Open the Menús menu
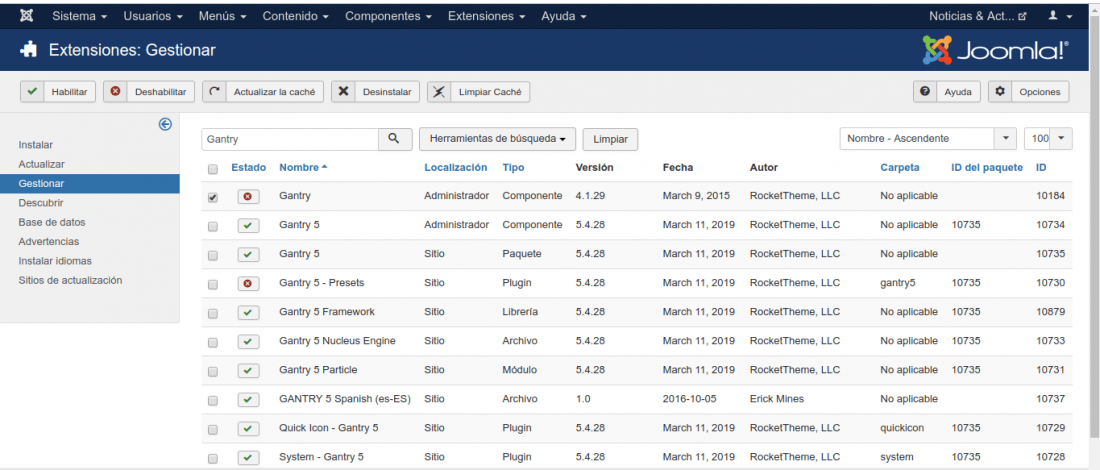The height and width of the screenshot is (470, 1100). [x=222, y=15]
